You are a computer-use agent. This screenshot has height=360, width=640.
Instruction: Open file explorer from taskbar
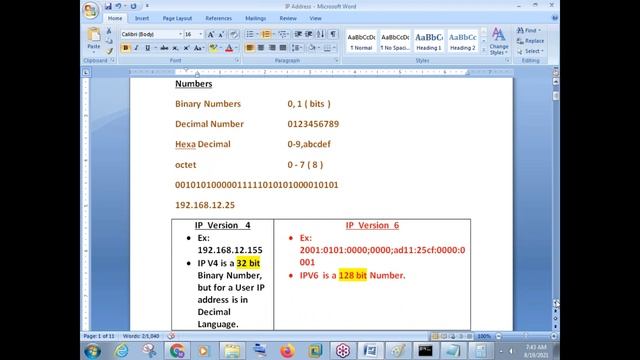click(232, 351)
